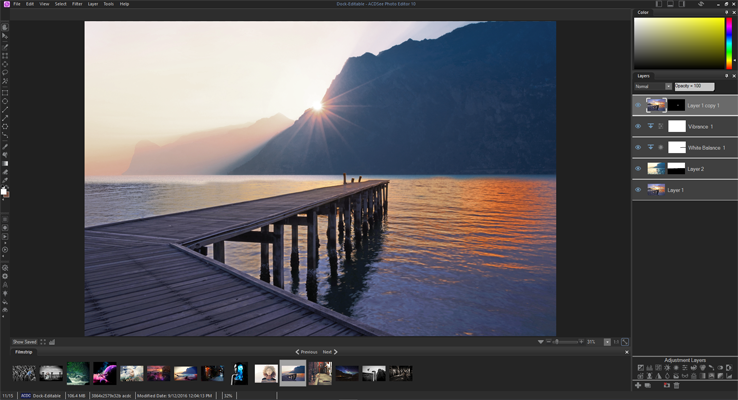This screenshot has width=738, height=400.
Task: Go to Next image in filmstrip
Action: (330, 352)
